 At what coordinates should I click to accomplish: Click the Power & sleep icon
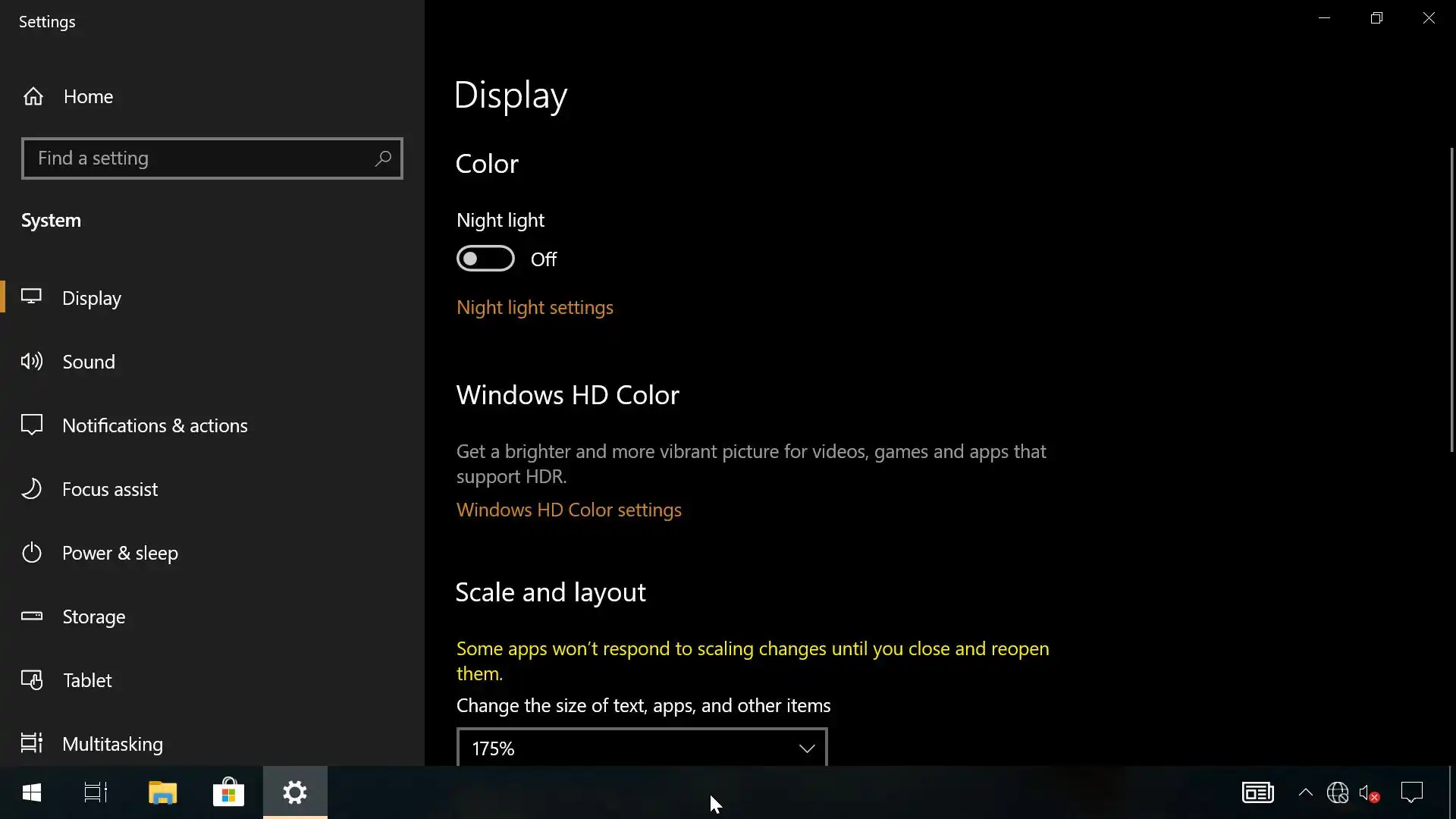(x=32, y=553)
